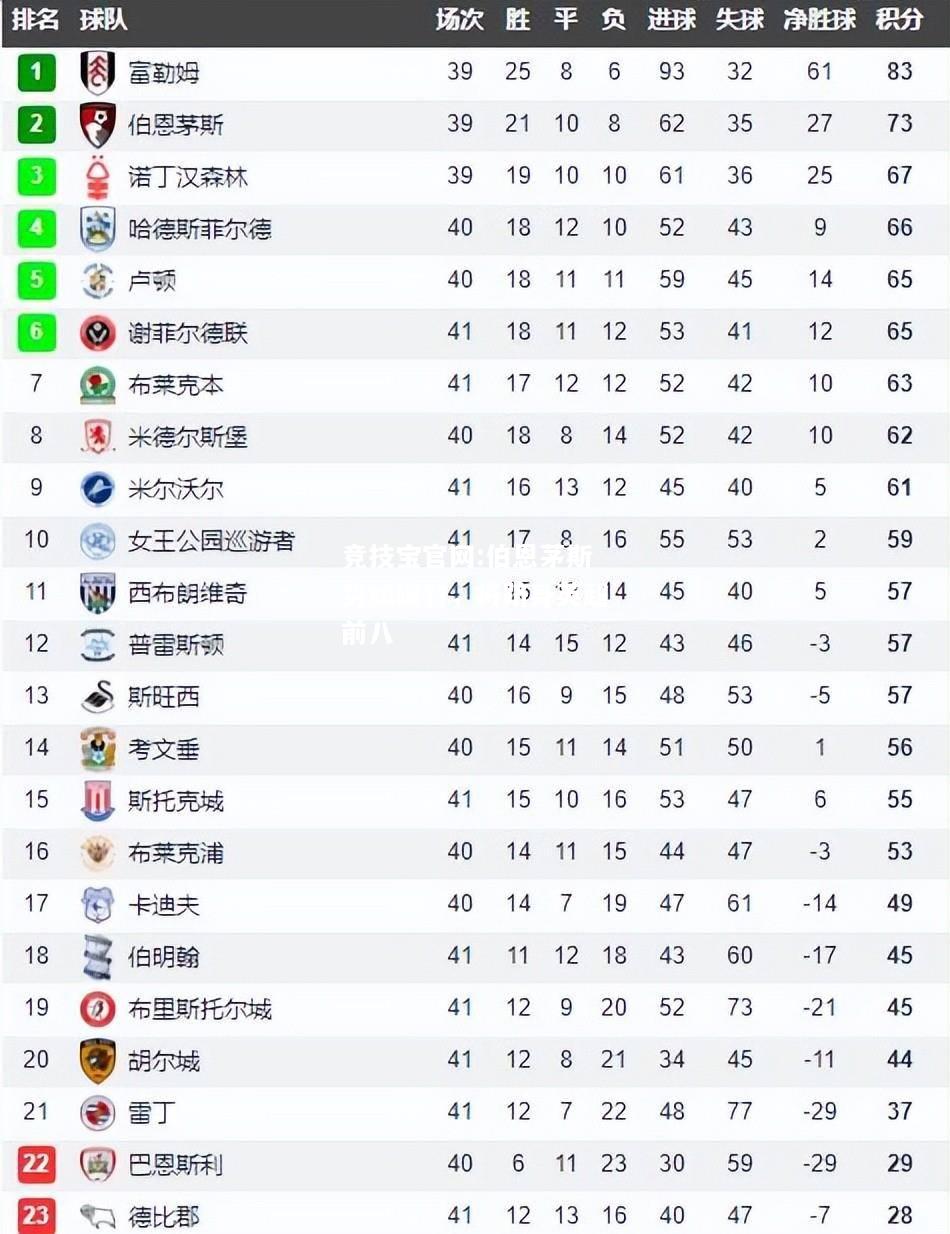Open team name 女王公园巡游者
The image size is (950, 1234).
click(212, 541)
